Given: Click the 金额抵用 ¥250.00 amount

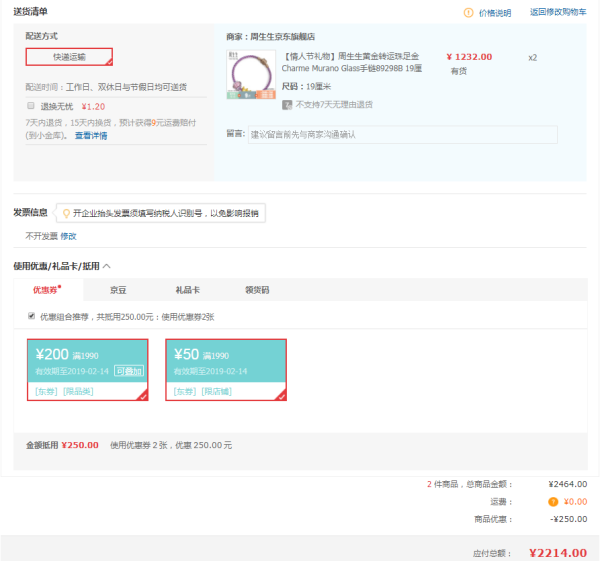Looking at the screenshot, I should (x=80, y=445).
